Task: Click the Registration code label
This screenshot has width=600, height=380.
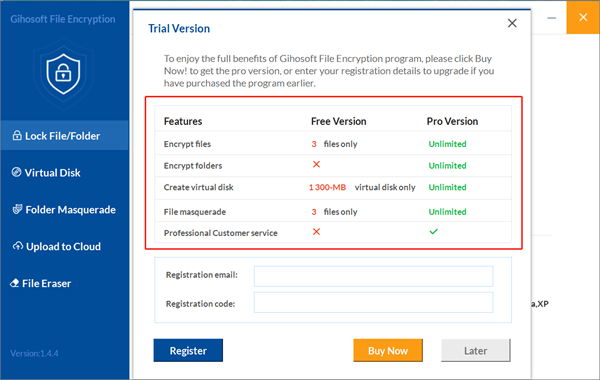Action: click(201, 304)
